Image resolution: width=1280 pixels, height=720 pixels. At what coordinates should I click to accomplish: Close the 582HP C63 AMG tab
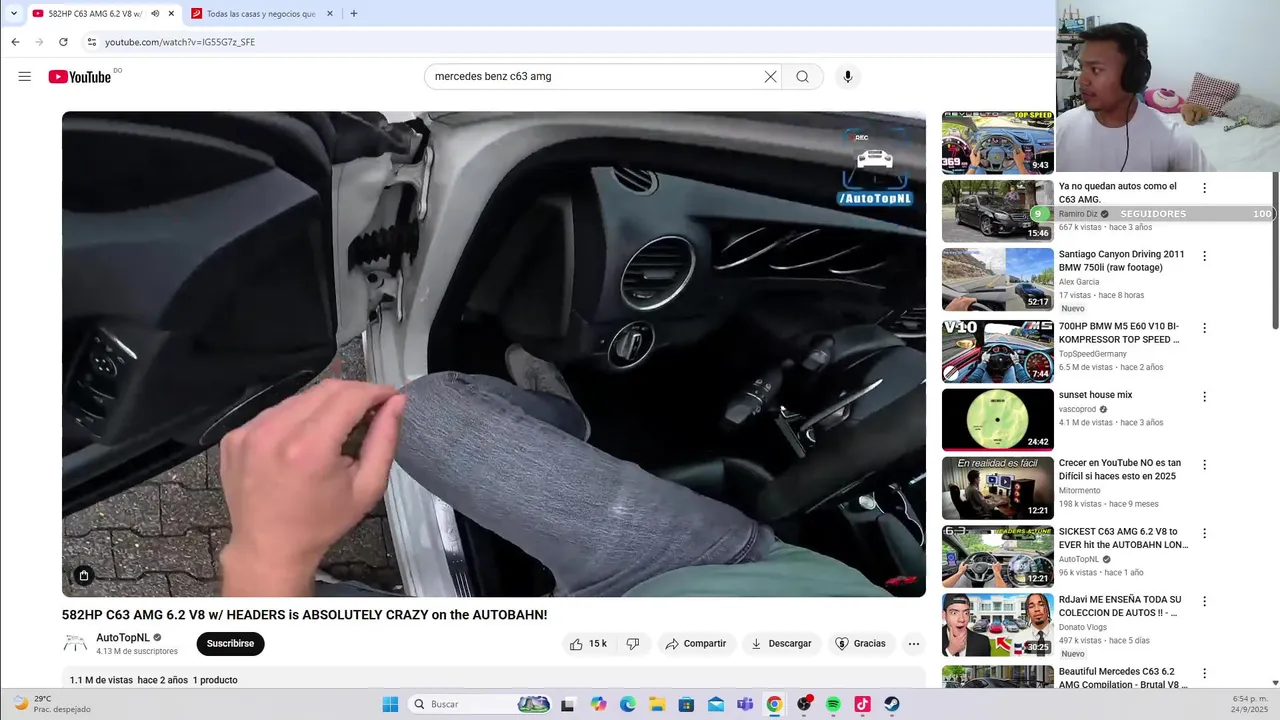click(x=171, y=14)
